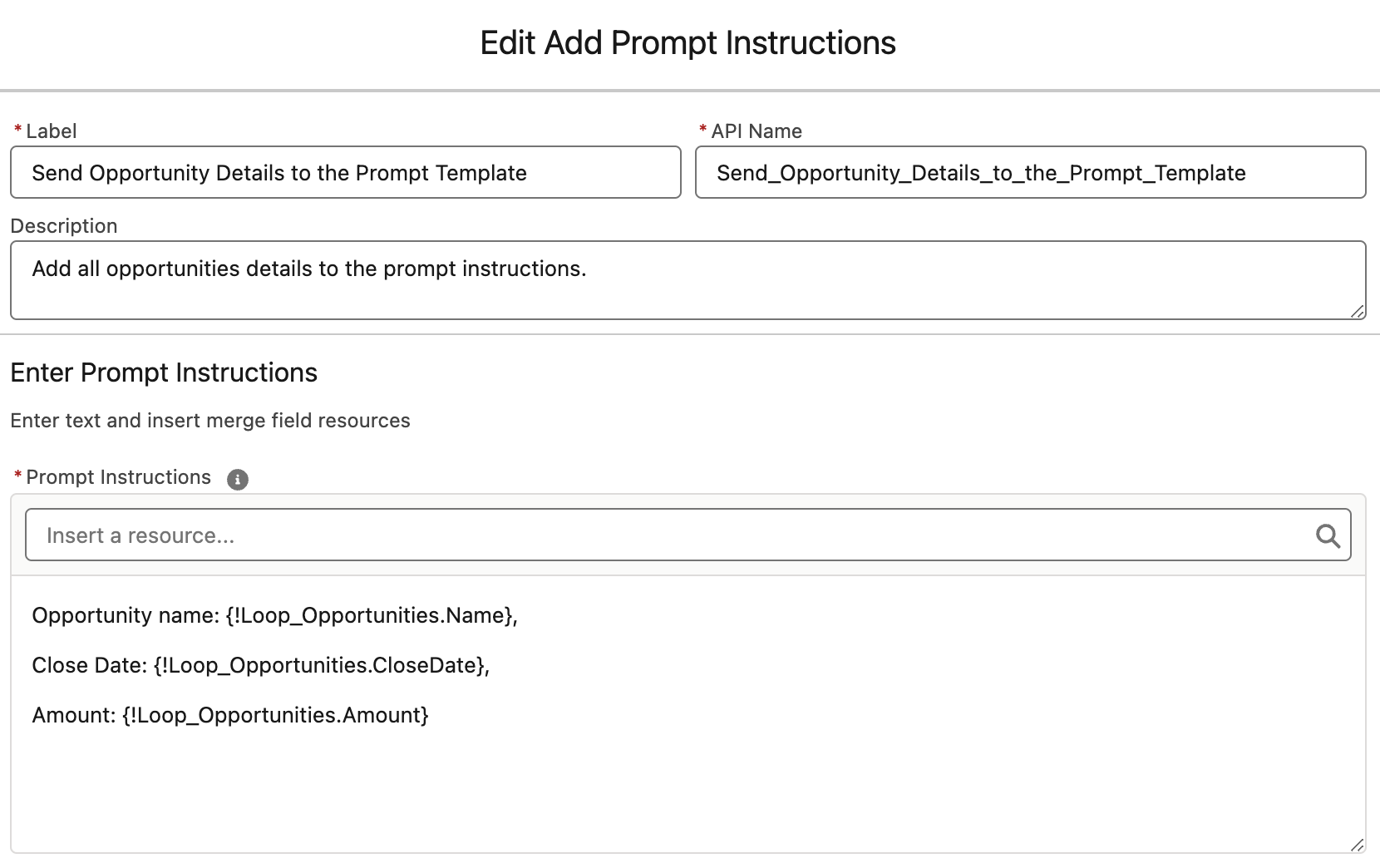Click the Prompt Instructions resize handle
Viewport: 1380px width, 868px height.
(x=1358, y=846)
